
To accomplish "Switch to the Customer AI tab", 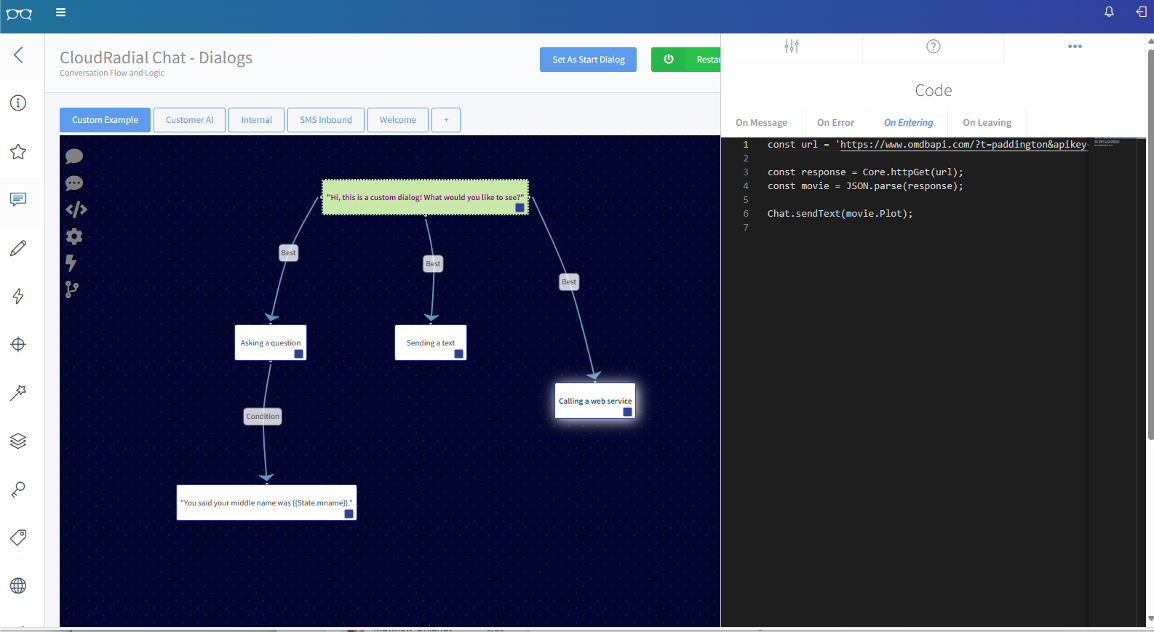I will (x=189, y=120).
